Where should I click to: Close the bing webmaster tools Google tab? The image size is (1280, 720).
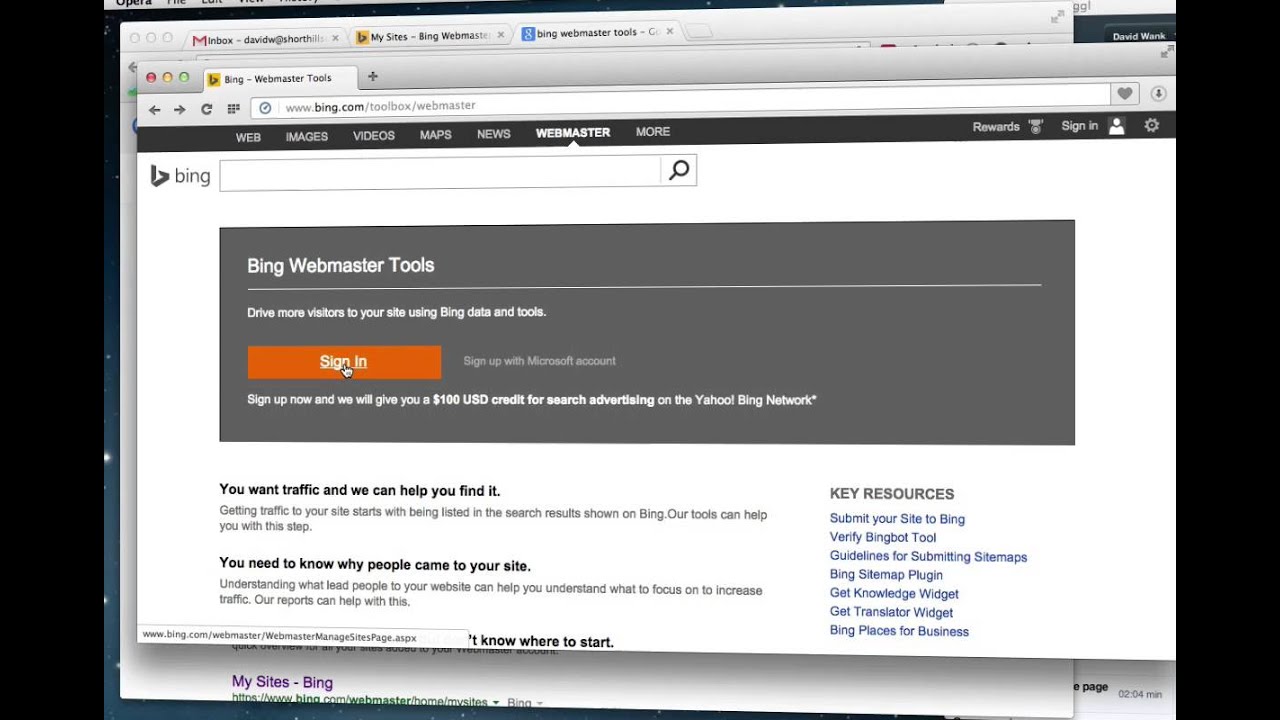[670, 31]
